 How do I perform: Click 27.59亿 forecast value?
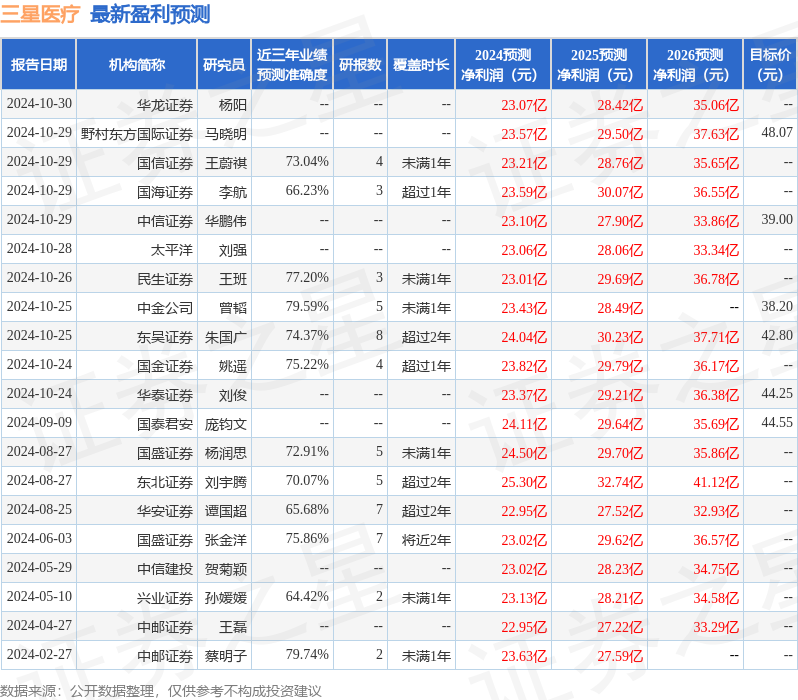point(620,656)
